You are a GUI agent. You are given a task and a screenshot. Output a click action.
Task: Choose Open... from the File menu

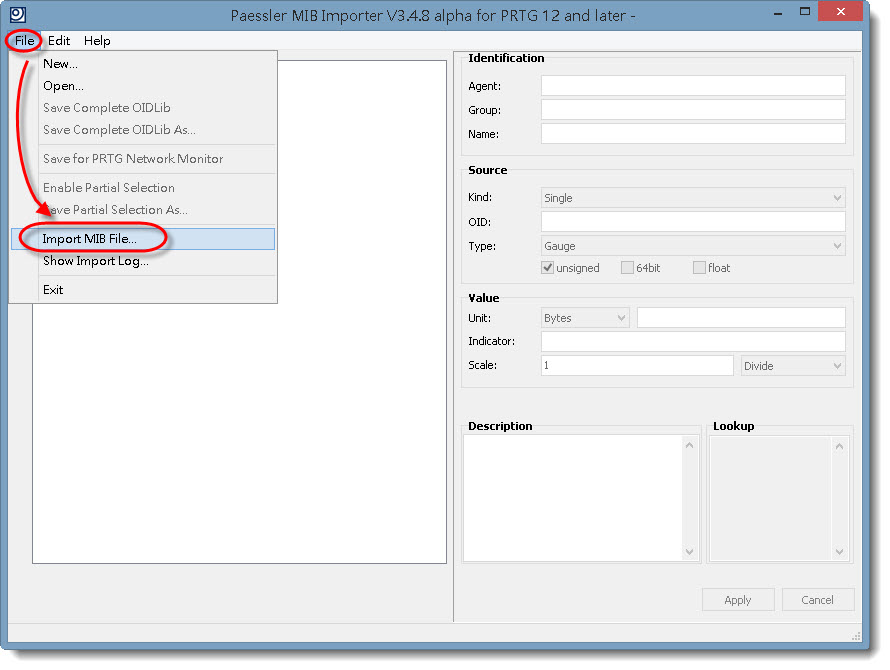(x=143, y=86)
